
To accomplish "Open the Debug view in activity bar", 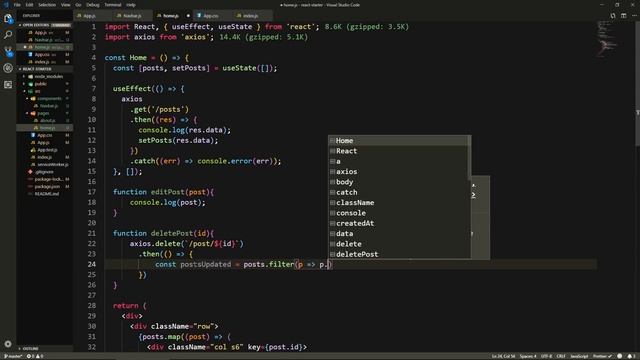I will tap(8, 68).
